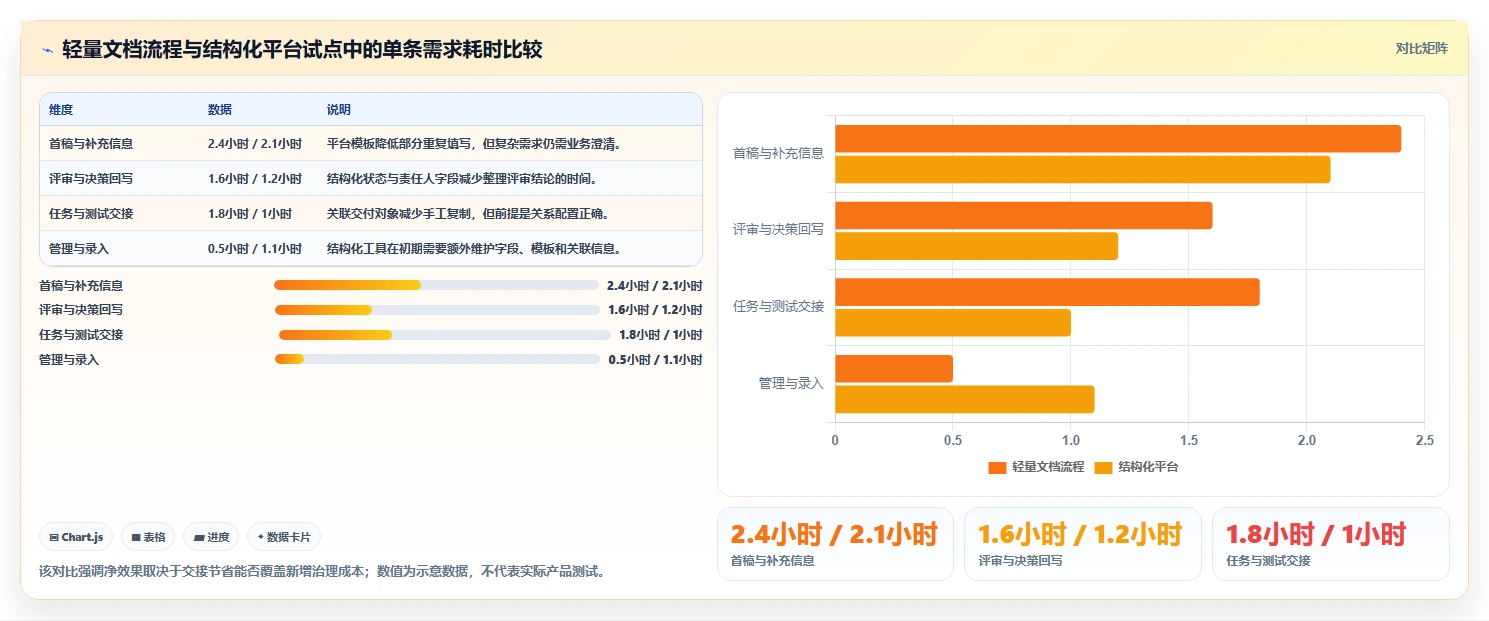Click description starting '结构化状态与责任人字段'
This screenshot has height=621, width=1489.
point(462,179)
